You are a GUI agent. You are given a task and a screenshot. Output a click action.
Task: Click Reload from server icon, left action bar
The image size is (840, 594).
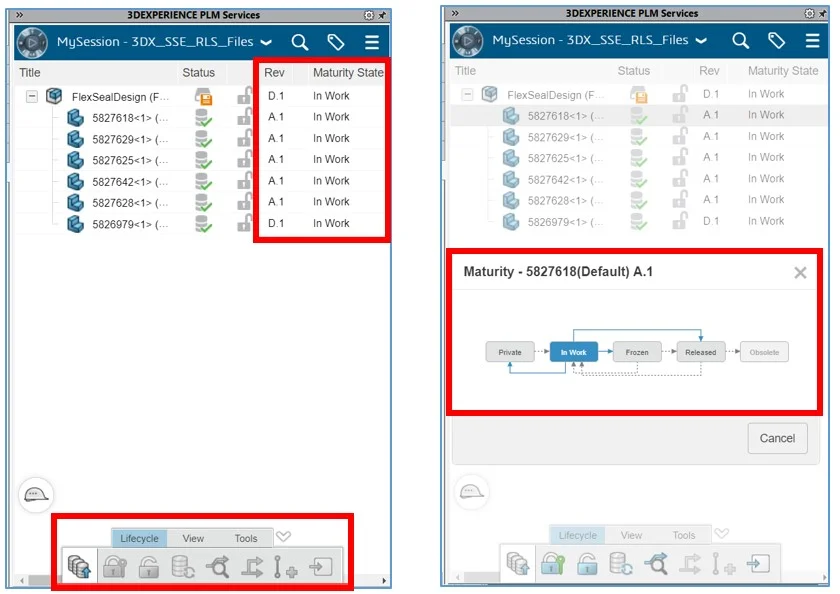183,567
